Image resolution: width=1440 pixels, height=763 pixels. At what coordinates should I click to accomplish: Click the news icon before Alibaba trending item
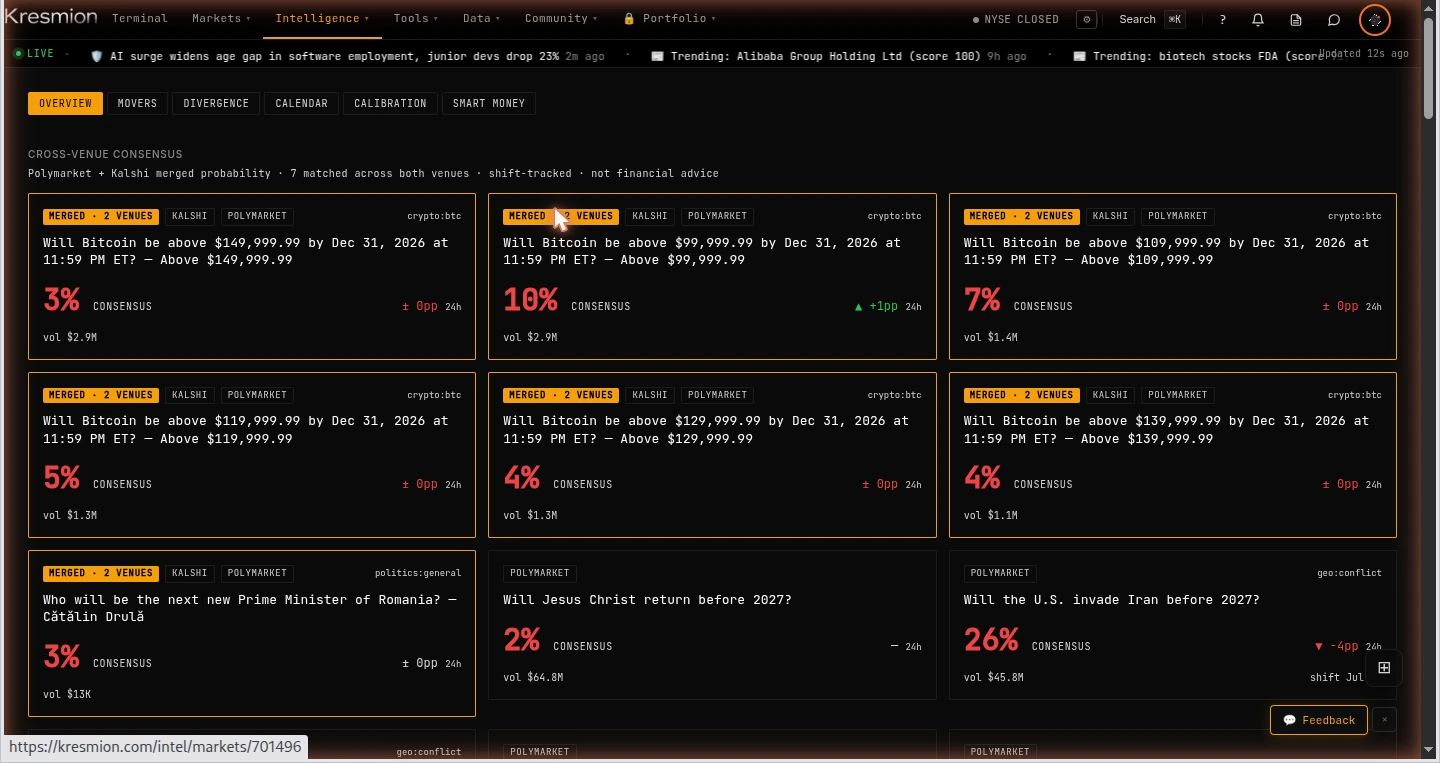coord(657,56)
